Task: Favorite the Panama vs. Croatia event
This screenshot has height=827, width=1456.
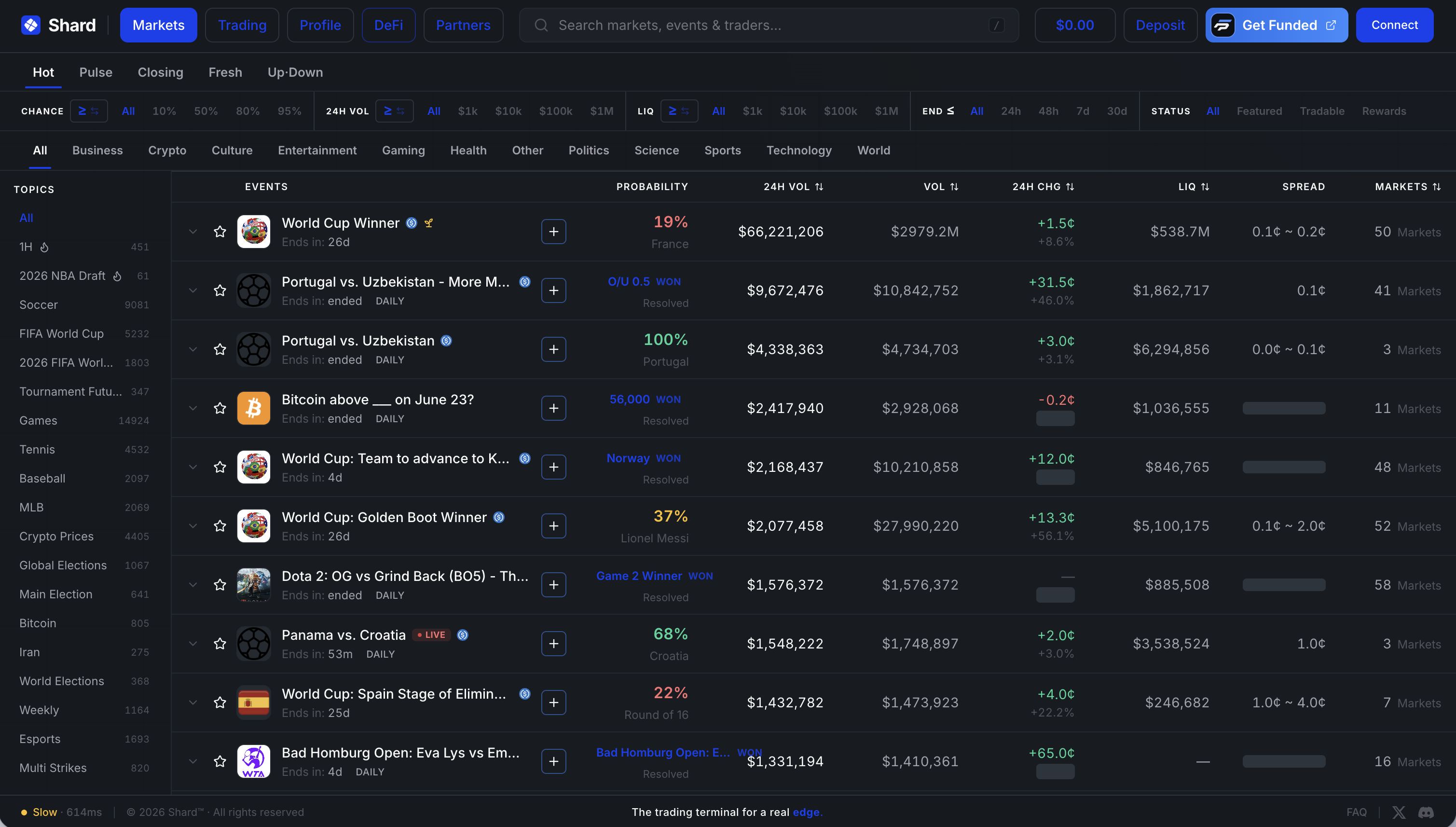Action: (x=220, y=644)
